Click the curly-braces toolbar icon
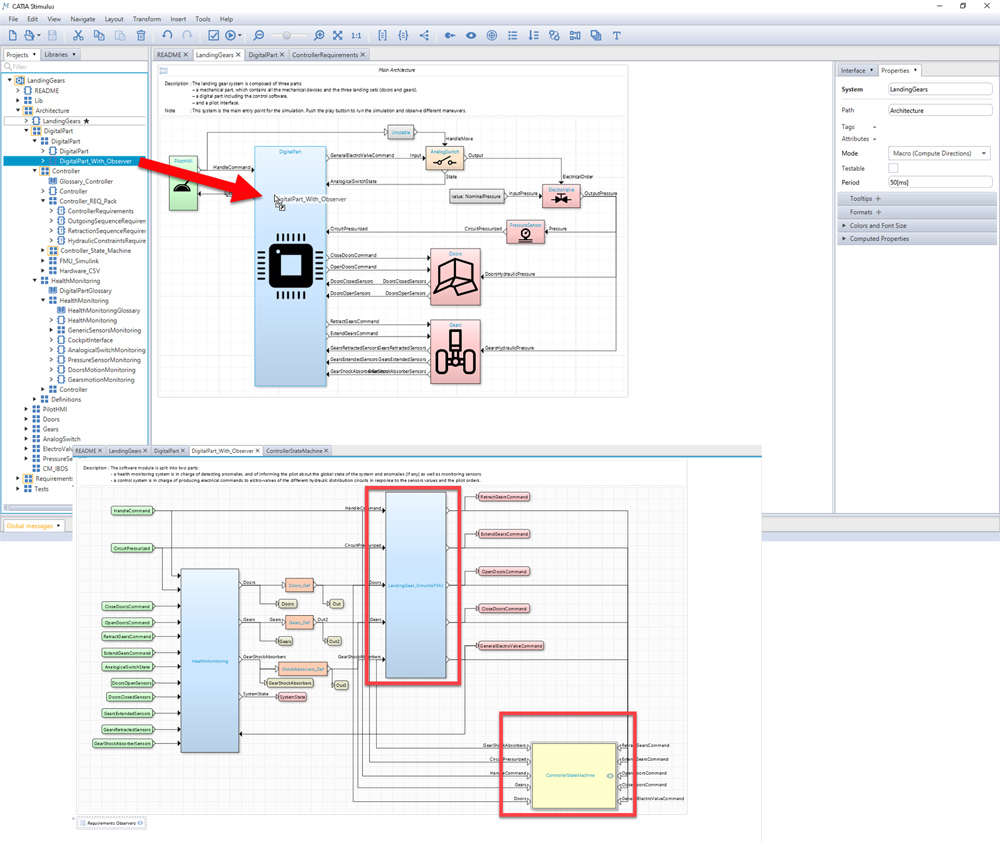The width and height of the screenshot is (1000, 842). [x=403, y=36]
